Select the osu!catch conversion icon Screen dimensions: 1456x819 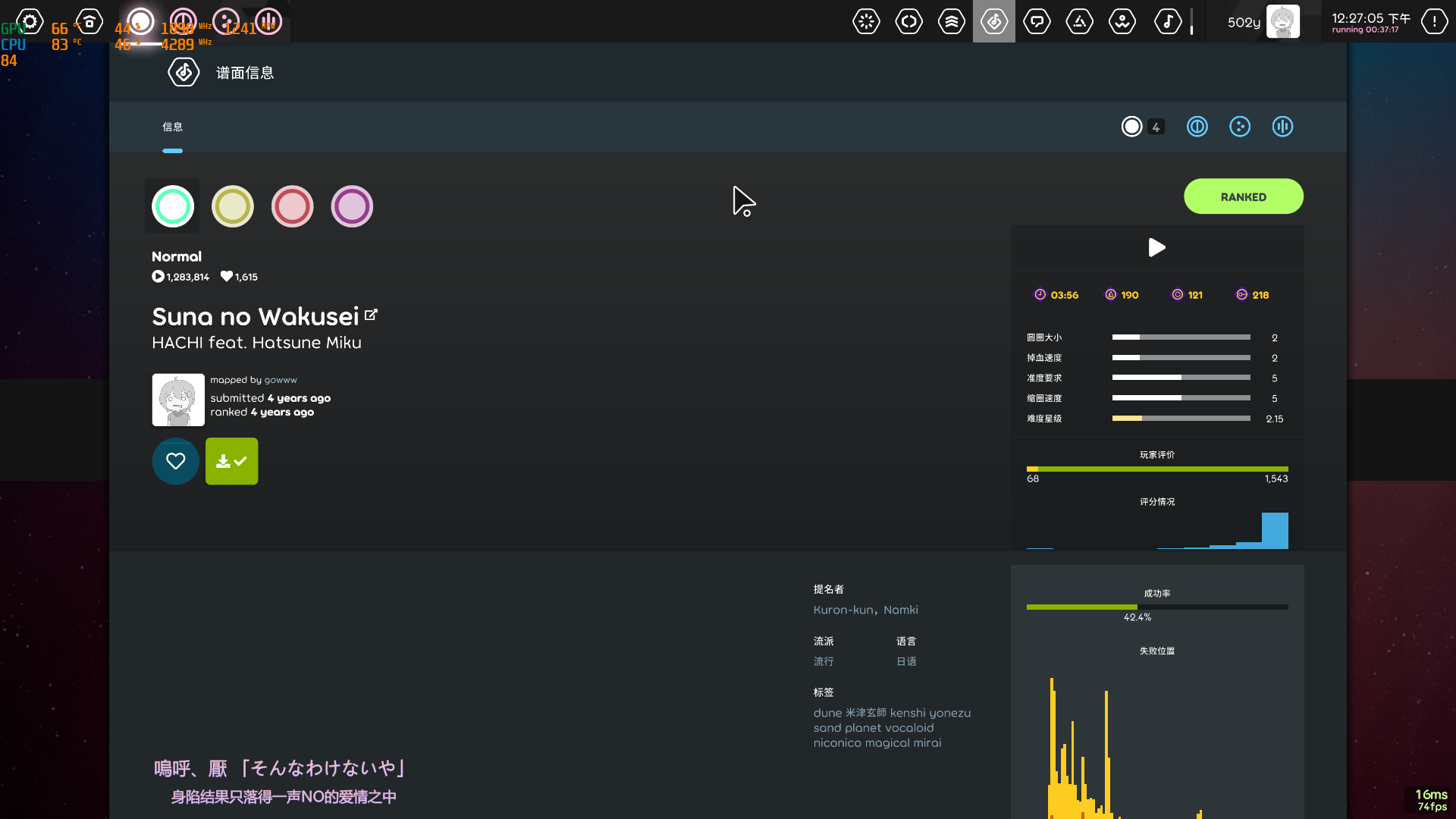pyautogui.click(x=1240, y=127)
